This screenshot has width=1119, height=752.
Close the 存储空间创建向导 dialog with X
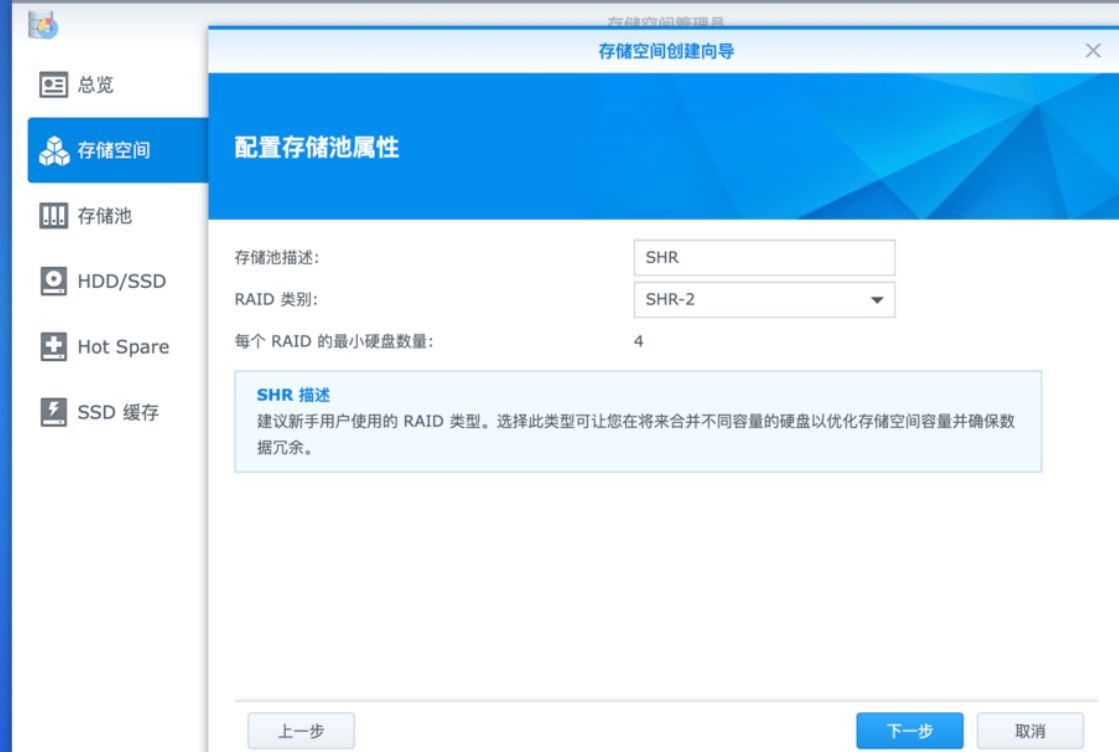1093,51
